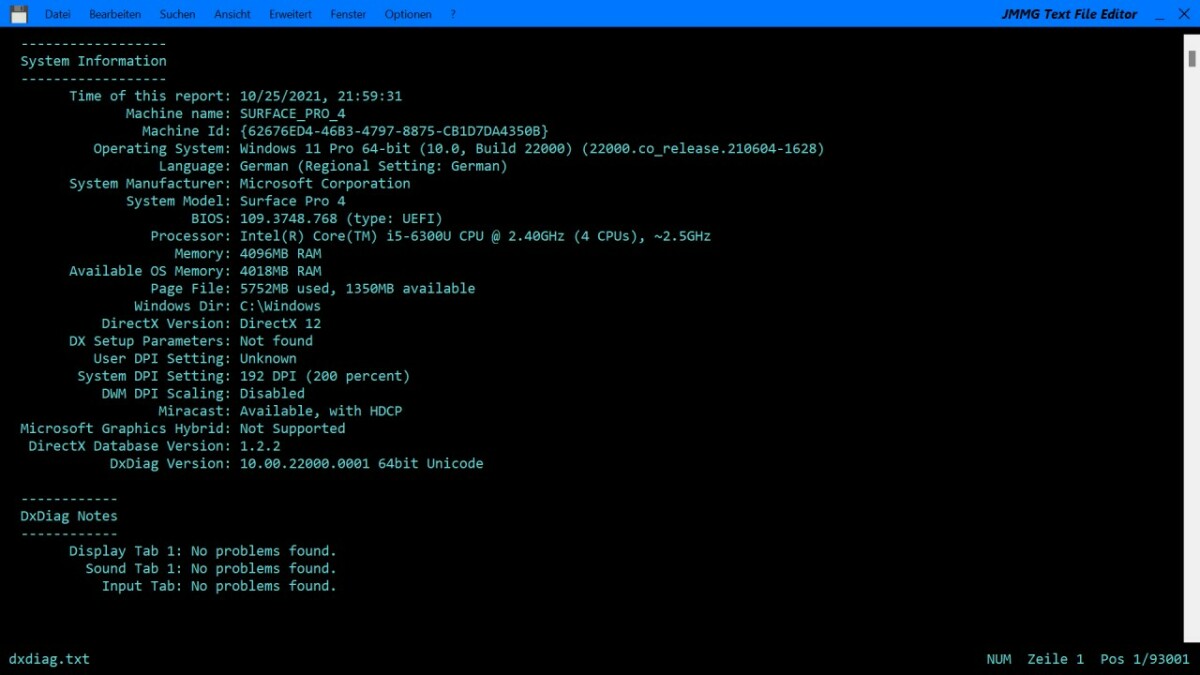Screen dimensions: 1200x675
Task: Open the Erweitert menu
Action: (290, 13)
